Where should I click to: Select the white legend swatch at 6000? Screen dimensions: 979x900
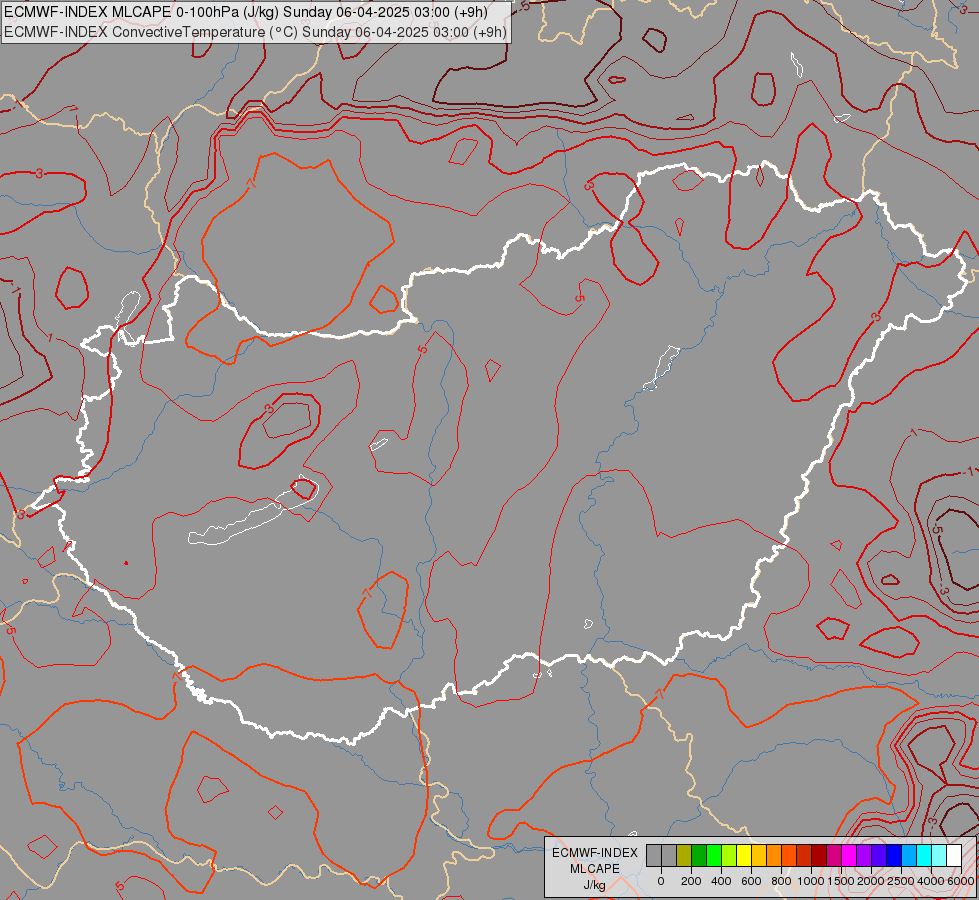point(953,856)
